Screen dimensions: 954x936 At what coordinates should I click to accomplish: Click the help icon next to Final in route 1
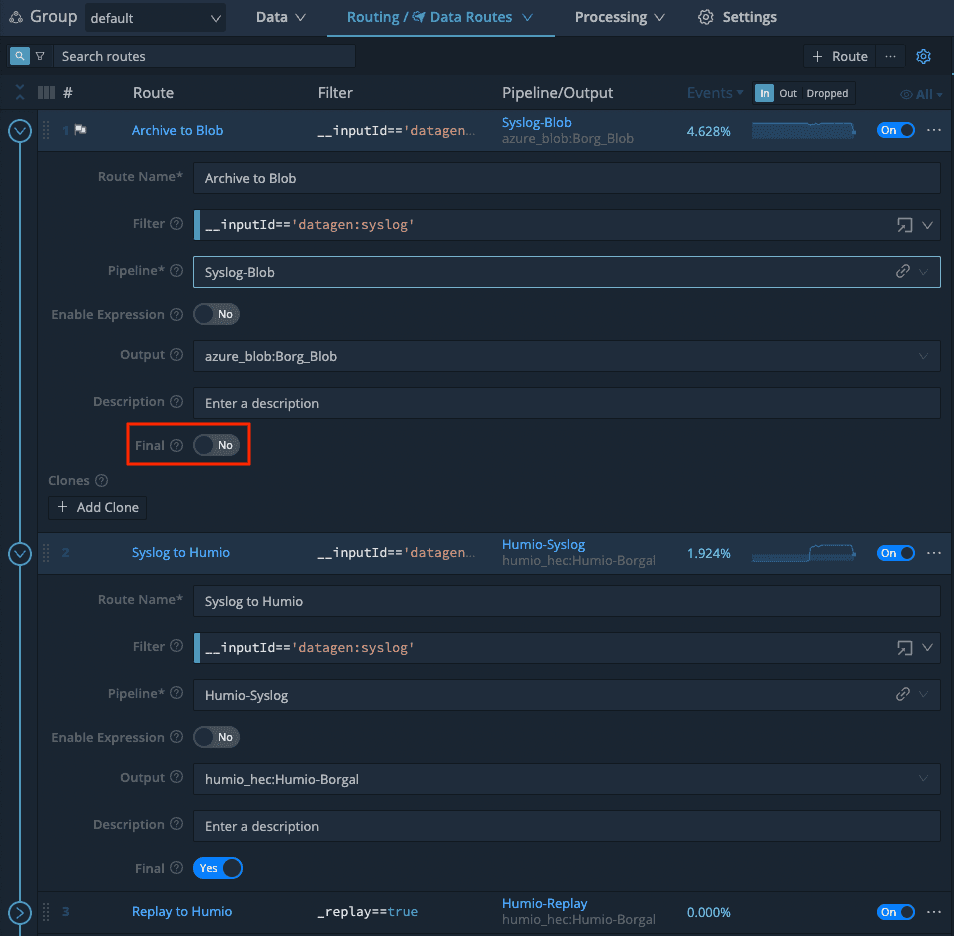pyautogui.click(x=177, y=446)
